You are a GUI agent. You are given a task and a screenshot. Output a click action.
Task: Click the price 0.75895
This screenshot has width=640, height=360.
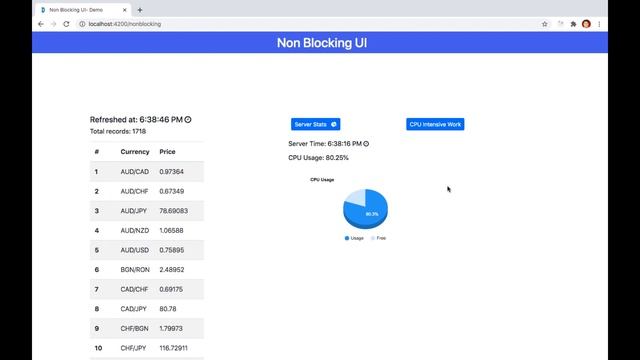pyautogui.click(x=171, y=250)
